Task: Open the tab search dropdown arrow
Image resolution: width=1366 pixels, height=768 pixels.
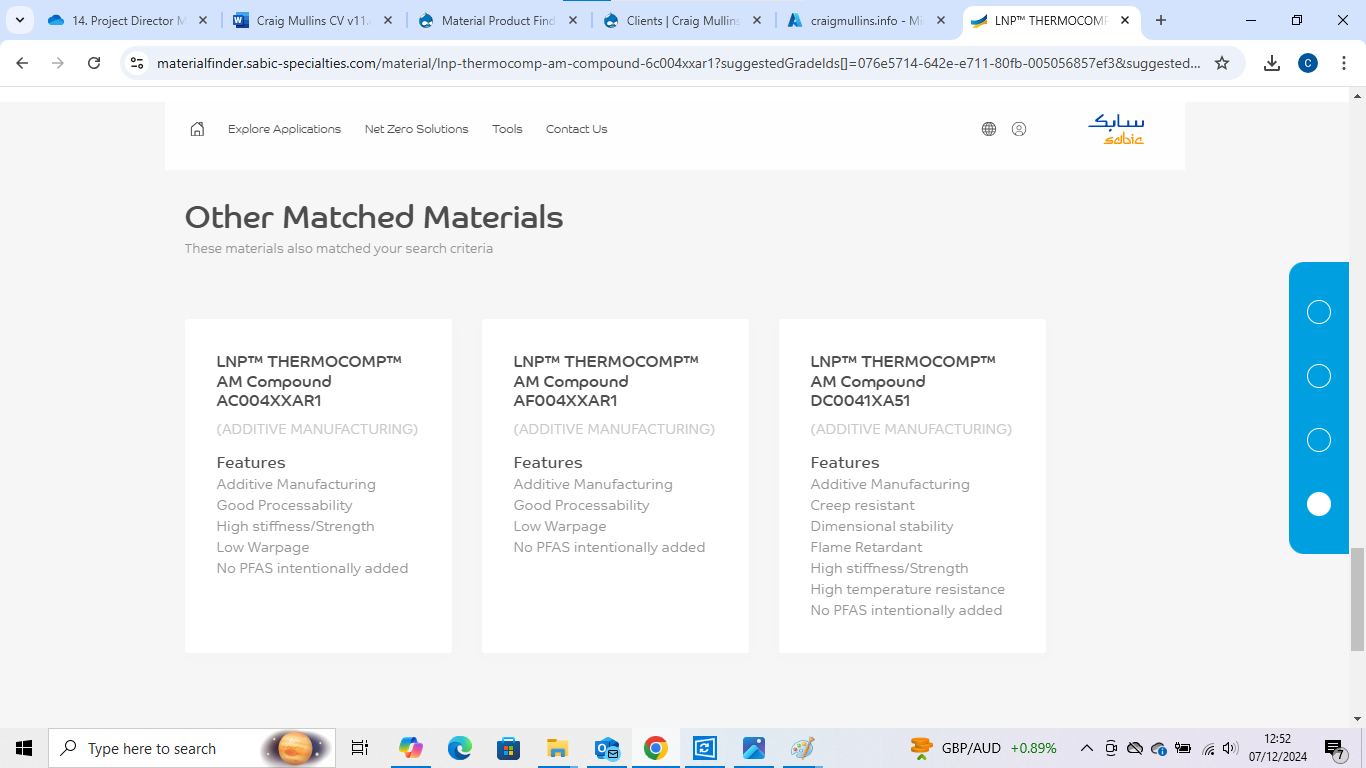Action: [19, 20]
